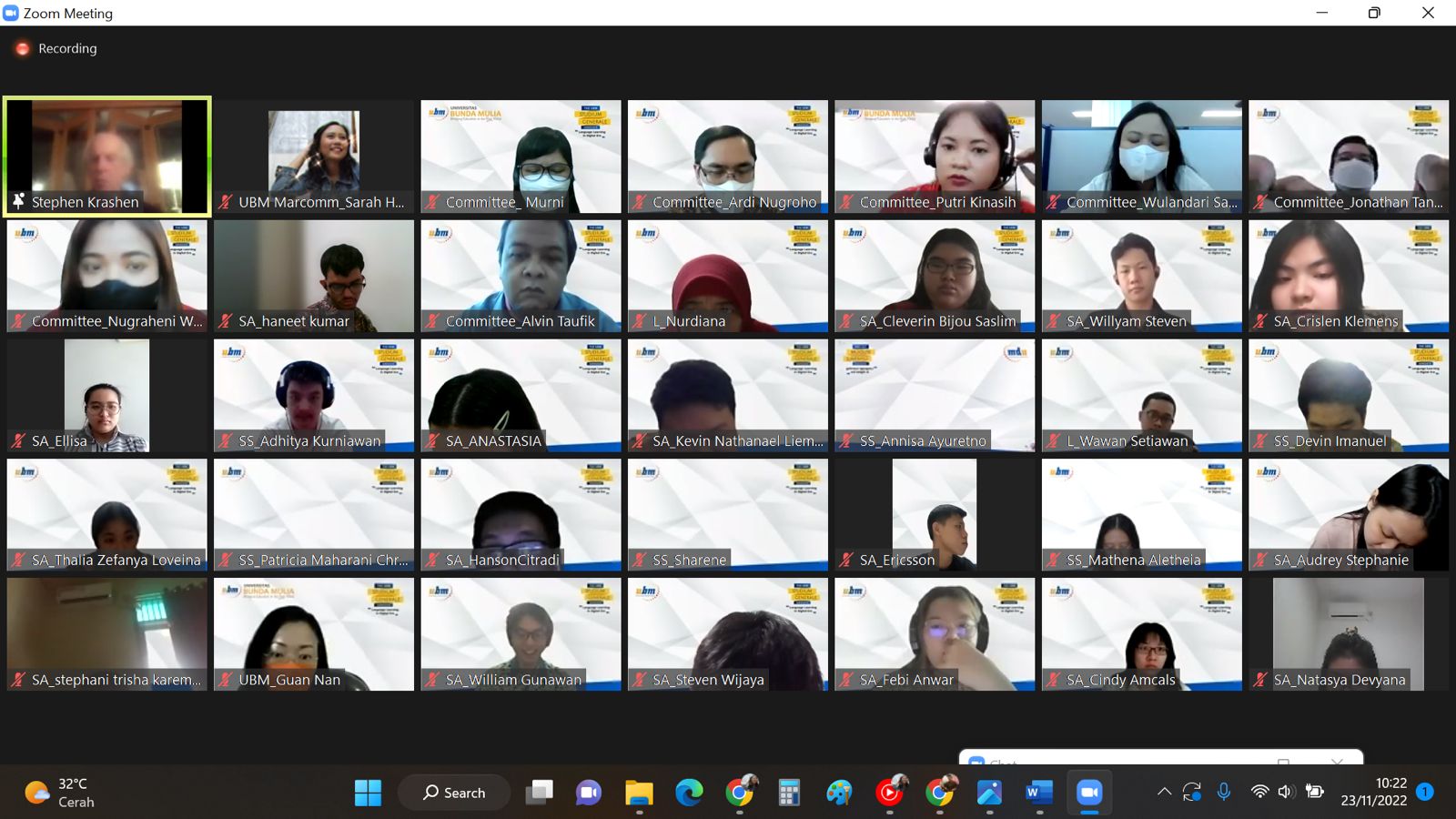
Task: Open Task View in the taskbar
Action: tap(540, 793)
